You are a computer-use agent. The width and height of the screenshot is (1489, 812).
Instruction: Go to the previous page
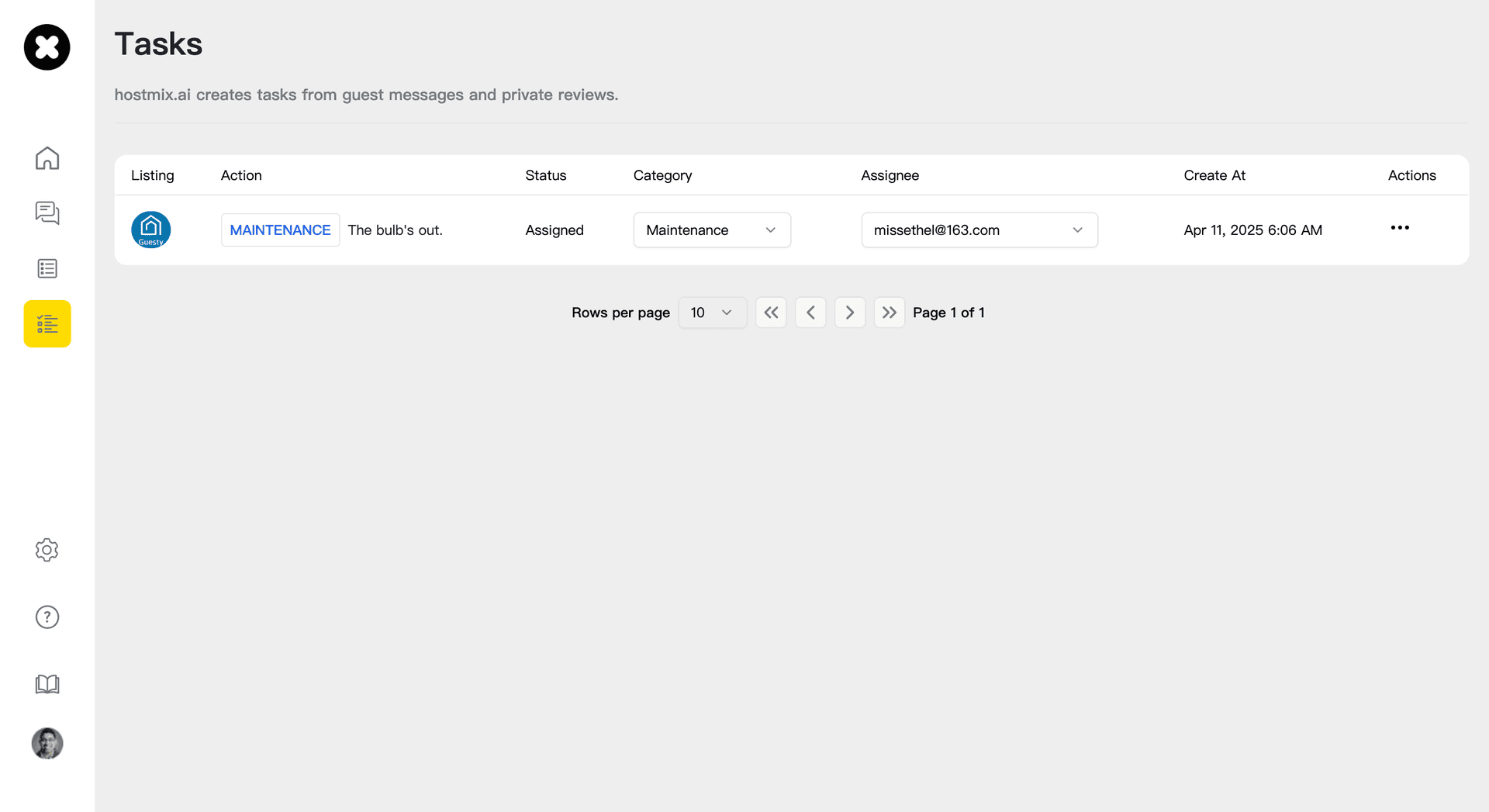coord(810,313)
